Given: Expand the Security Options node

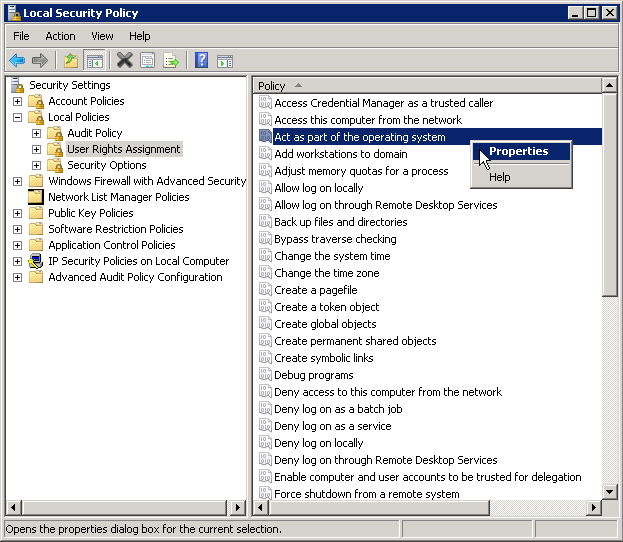Looking at the screenshot, I should pos(37,165).
